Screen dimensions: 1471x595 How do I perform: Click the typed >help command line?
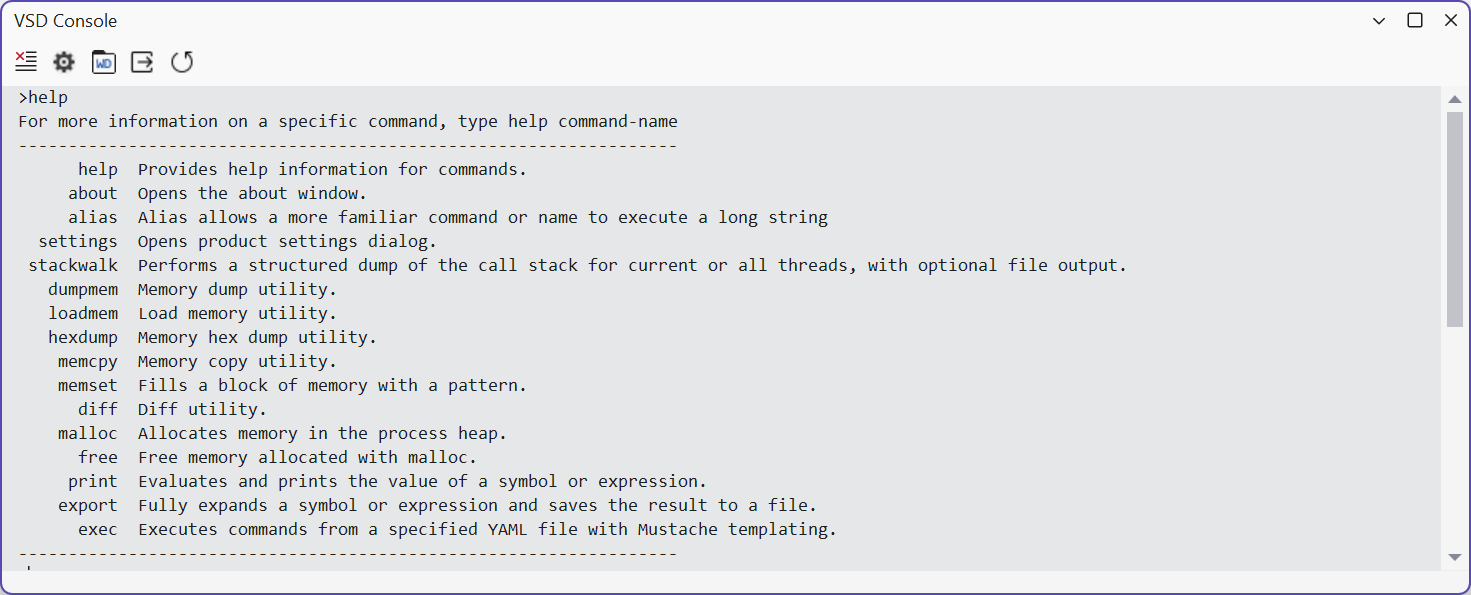43,97
